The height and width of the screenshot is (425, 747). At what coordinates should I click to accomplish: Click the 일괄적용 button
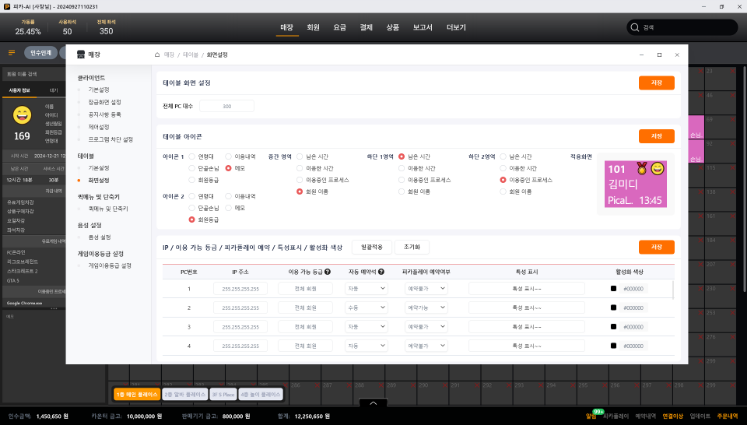[x=371, y=246]
